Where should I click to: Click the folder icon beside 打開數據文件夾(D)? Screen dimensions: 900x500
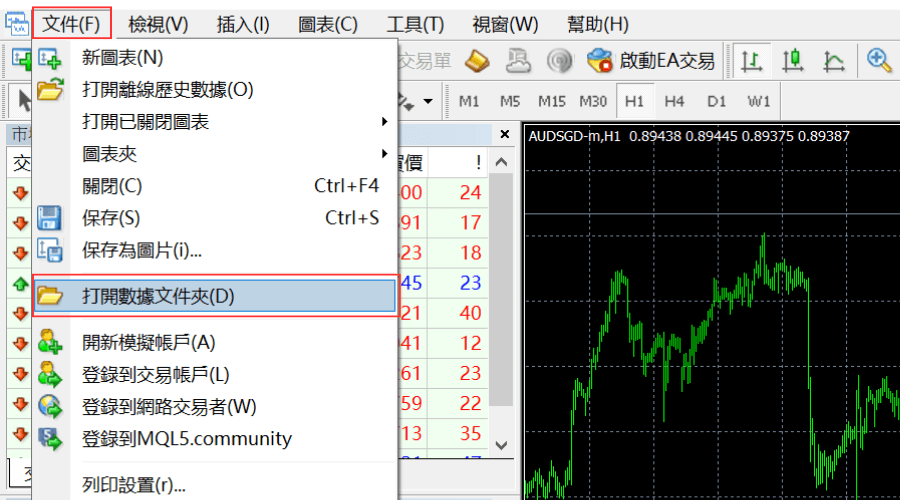50,296
